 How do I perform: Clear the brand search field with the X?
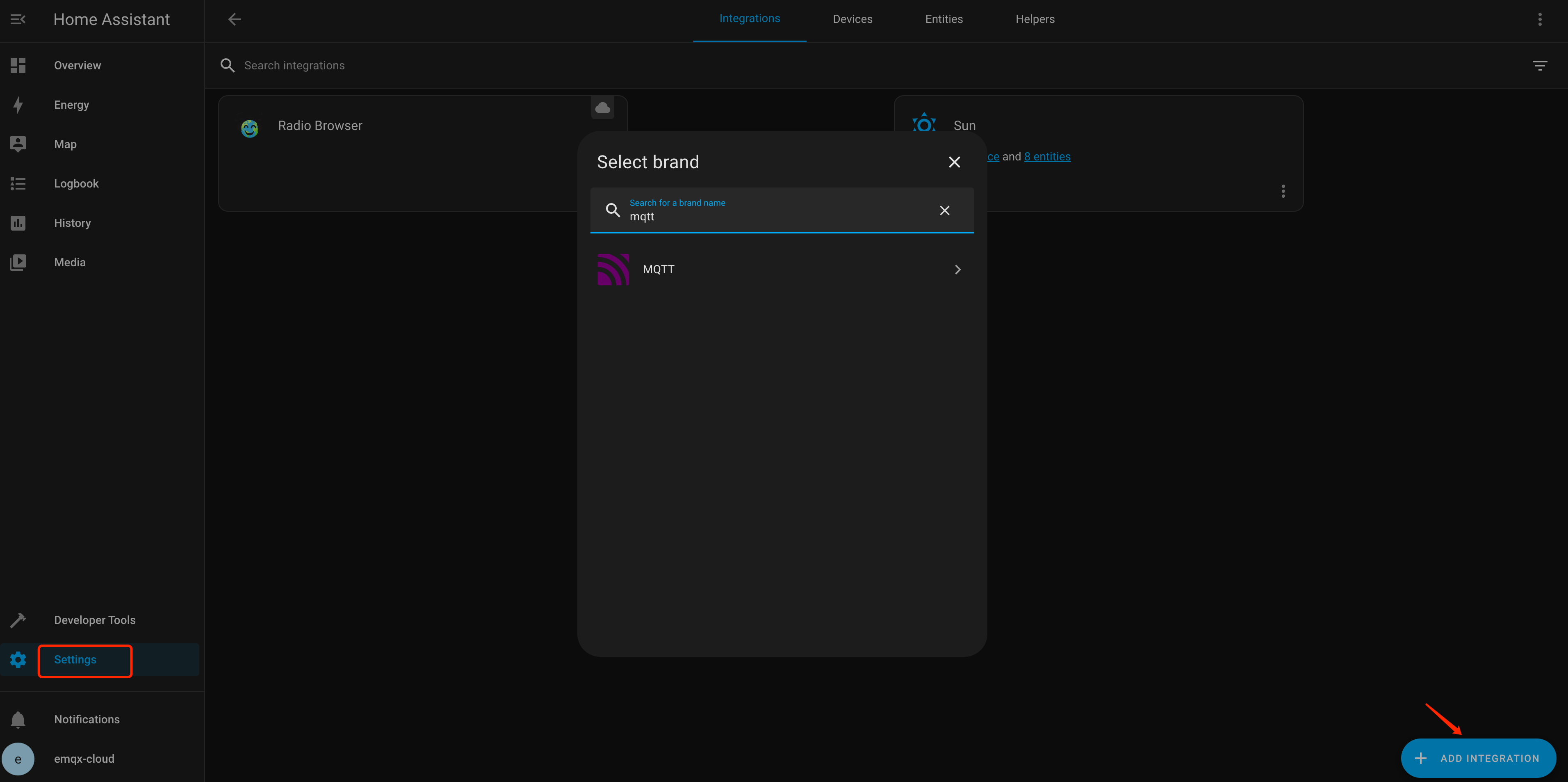click(x=944, y=210)
